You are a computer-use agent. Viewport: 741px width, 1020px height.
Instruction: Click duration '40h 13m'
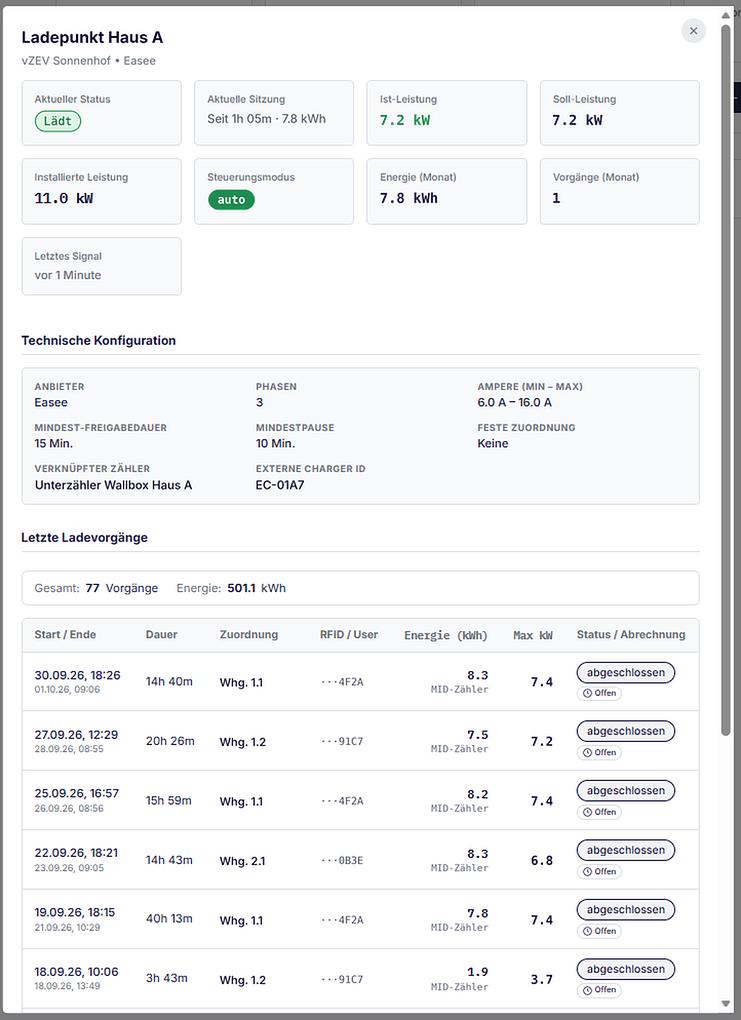tap(169, 919)
